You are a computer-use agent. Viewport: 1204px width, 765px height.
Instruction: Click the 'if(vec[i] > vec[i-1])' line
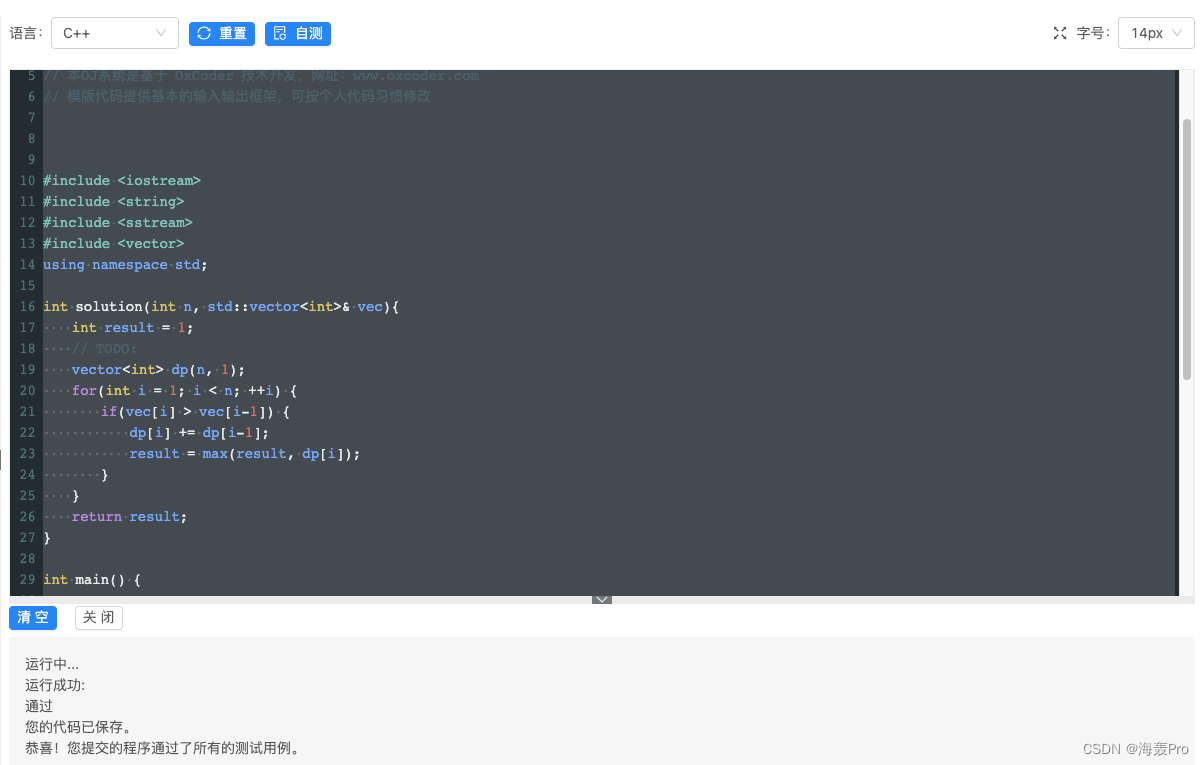(194, 412)
